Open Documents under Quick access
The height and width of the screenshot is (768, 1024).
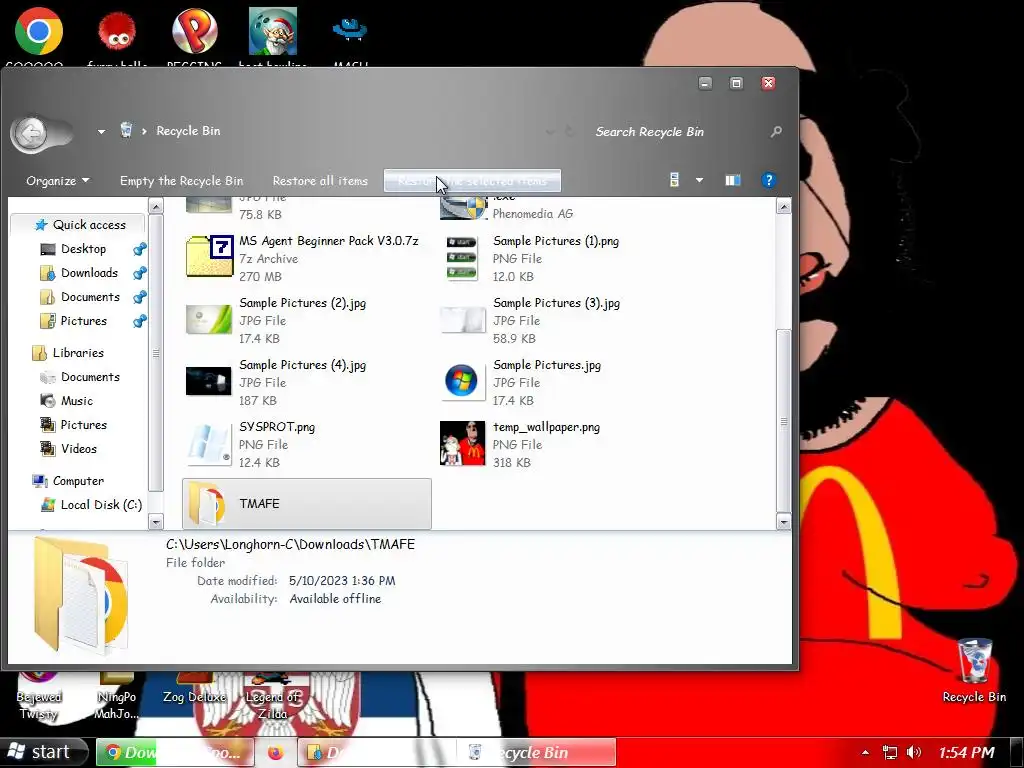pos(90,297)
